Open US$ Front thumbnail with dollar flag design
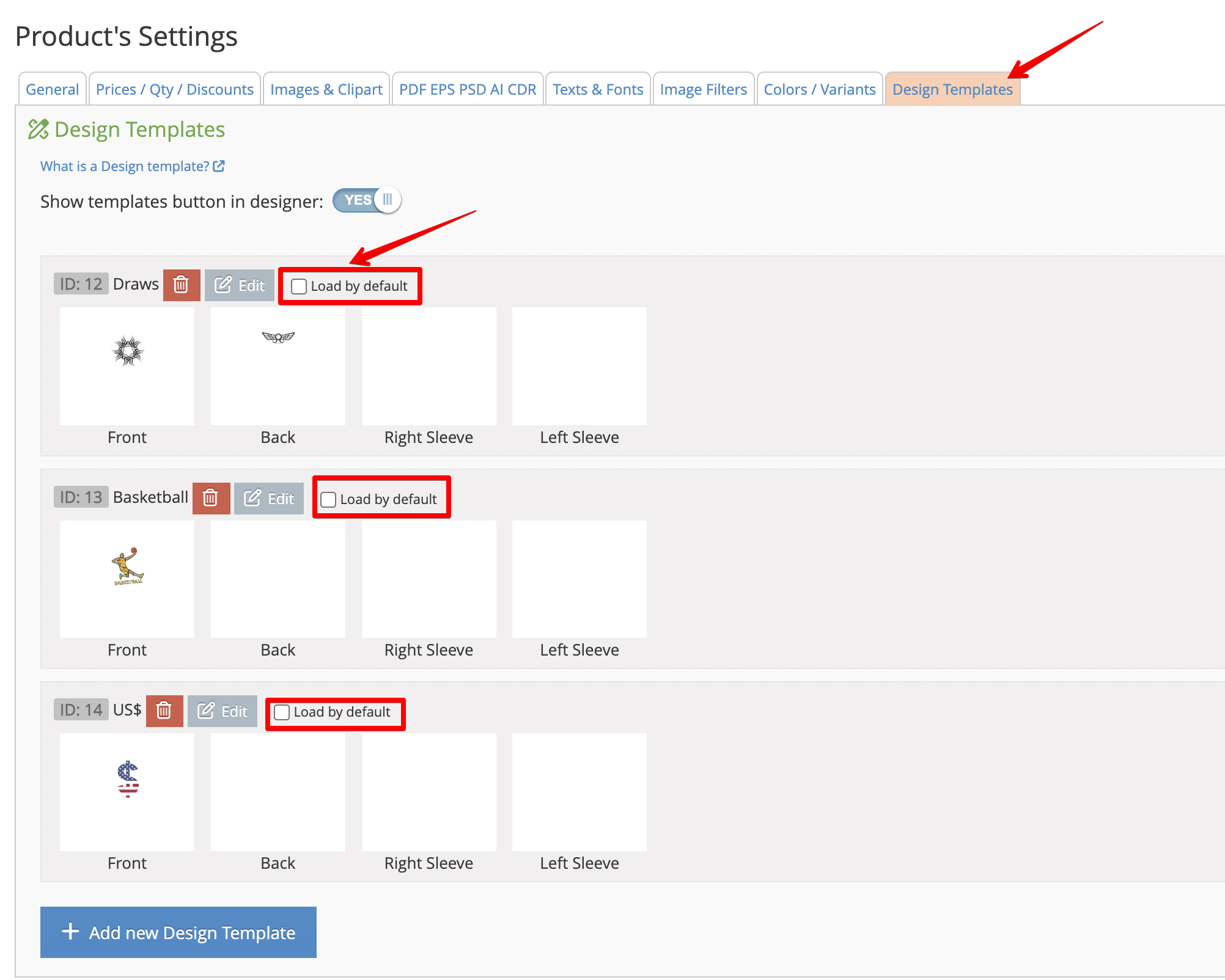This screenshot has width=1225, height=980. coord(127,792)
